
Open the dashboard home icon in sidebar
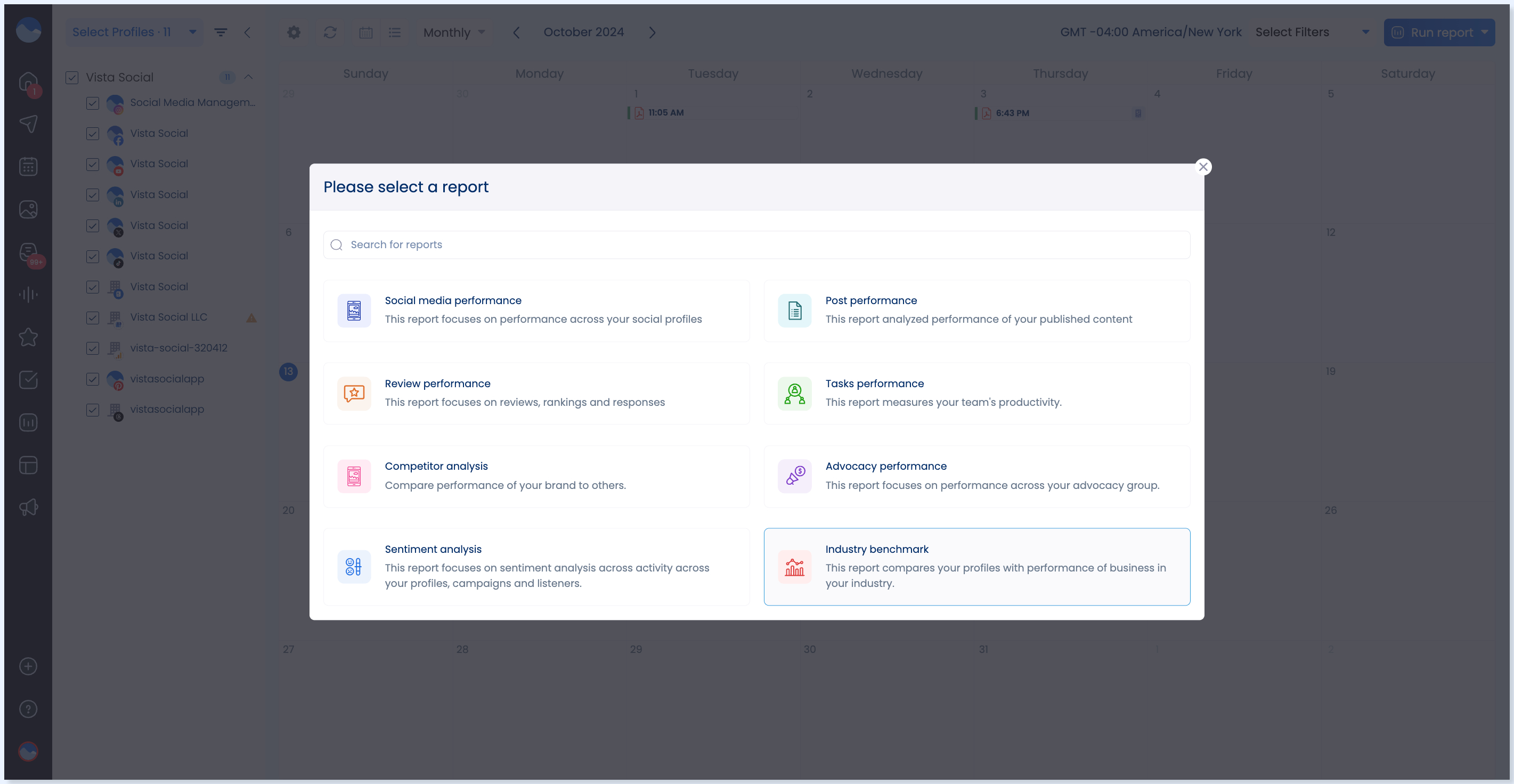coord(28,81)
